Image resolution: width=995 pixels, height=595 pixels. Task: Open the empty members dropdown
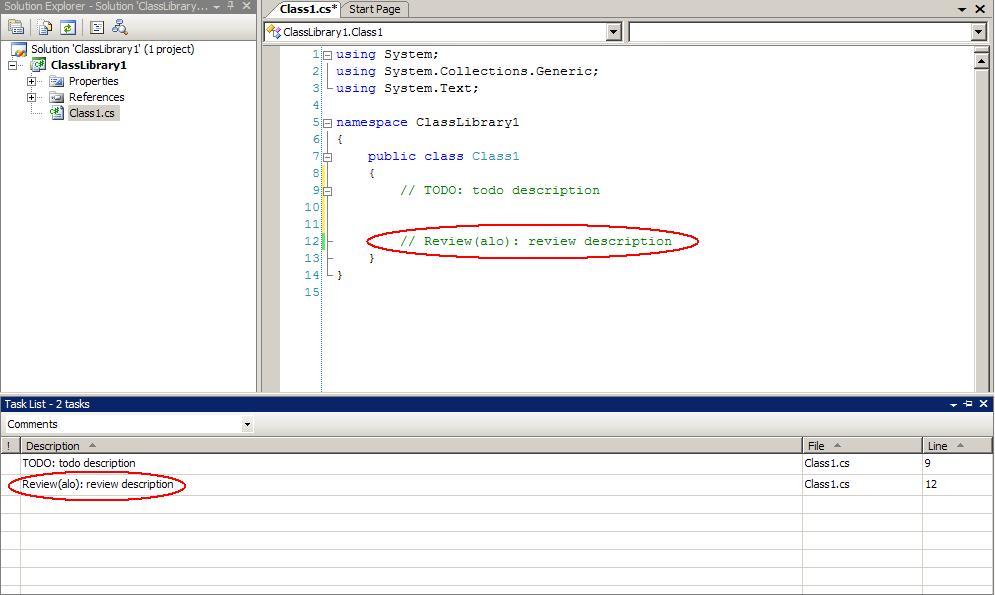click(978, 32)
